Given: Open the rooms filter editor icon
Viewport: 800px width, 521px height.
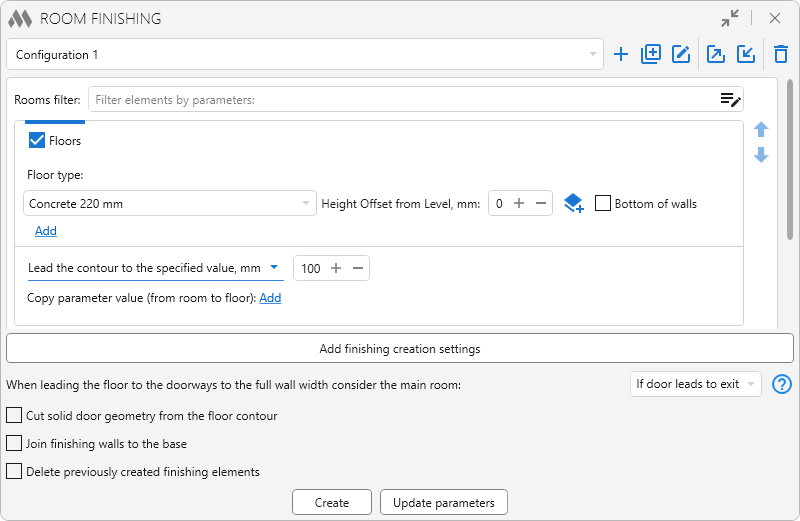Looking at the screenshot, I should (730, 99).
